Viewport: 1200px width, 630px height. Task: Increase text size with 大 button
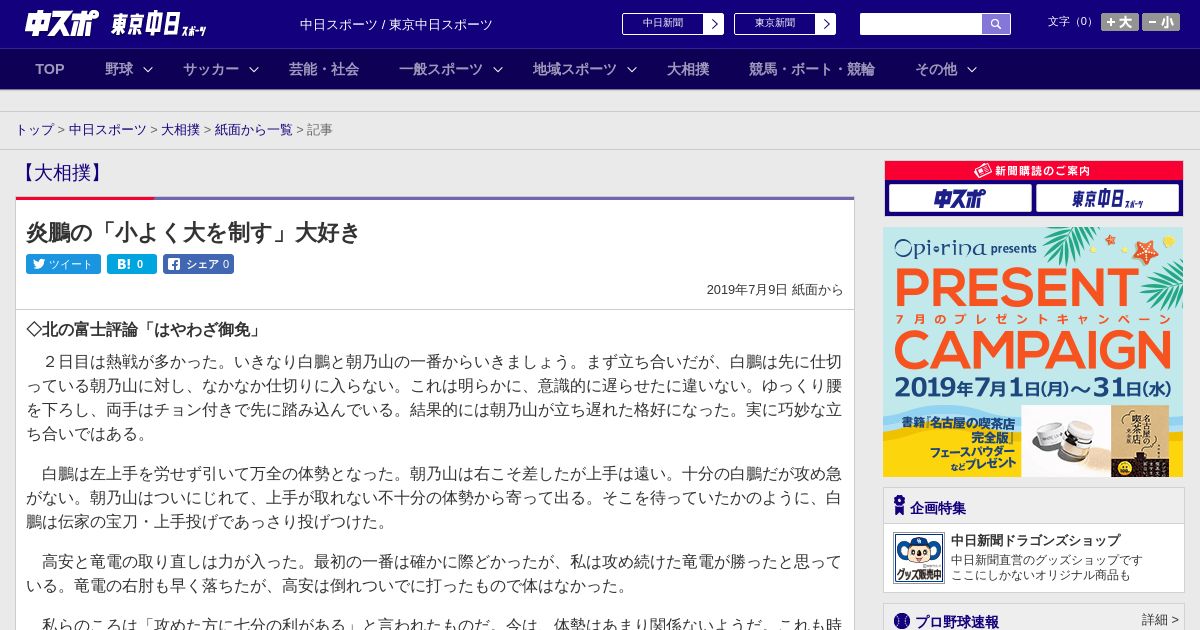click(x=1120, y=22)
